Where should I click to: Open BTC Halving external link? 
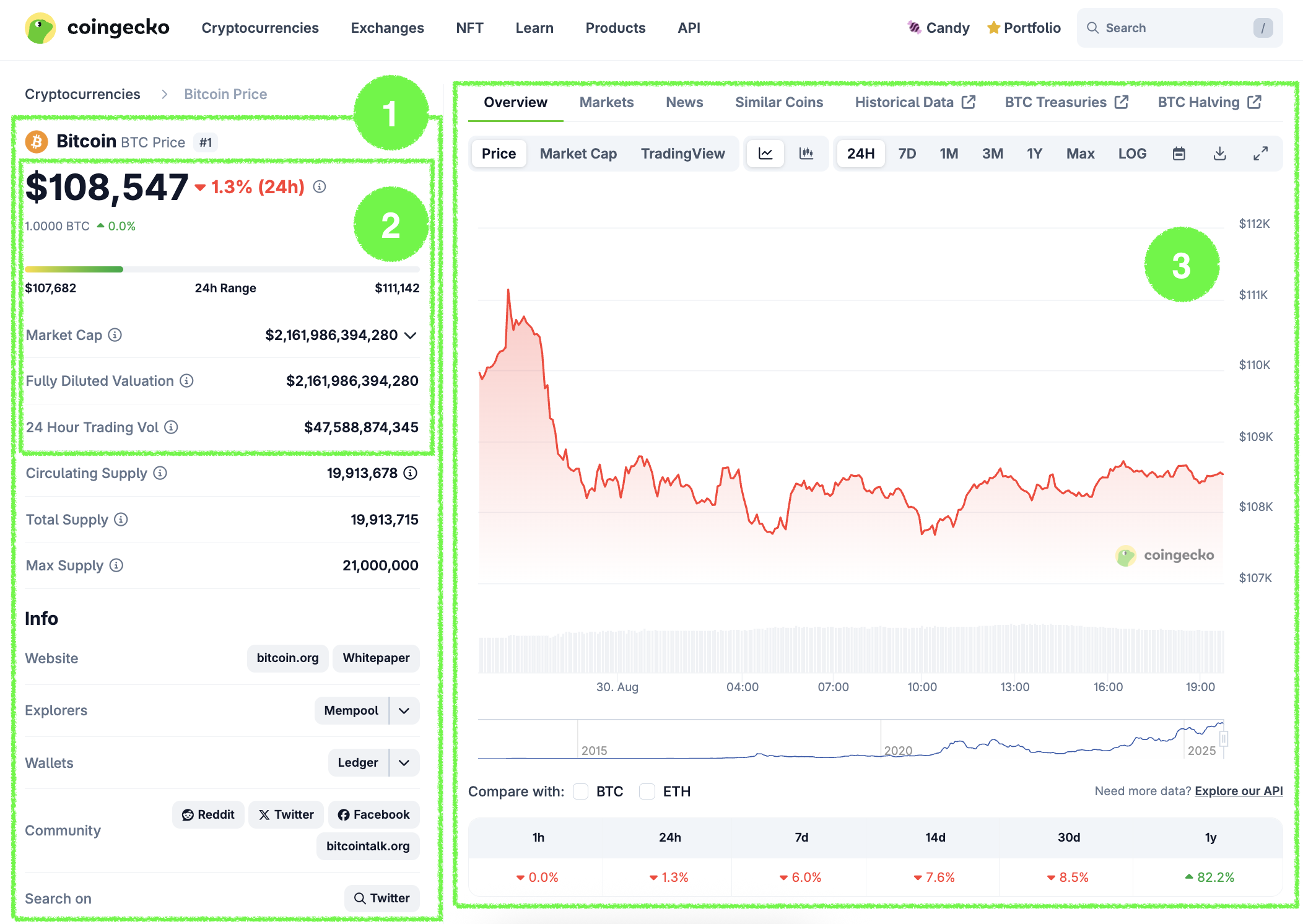[x=1209, y=102]
